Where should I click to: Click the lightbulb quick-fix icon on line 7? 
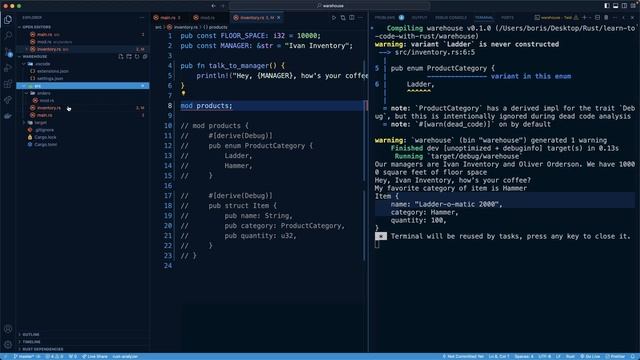pyautogui.click(x=183, y=93)
